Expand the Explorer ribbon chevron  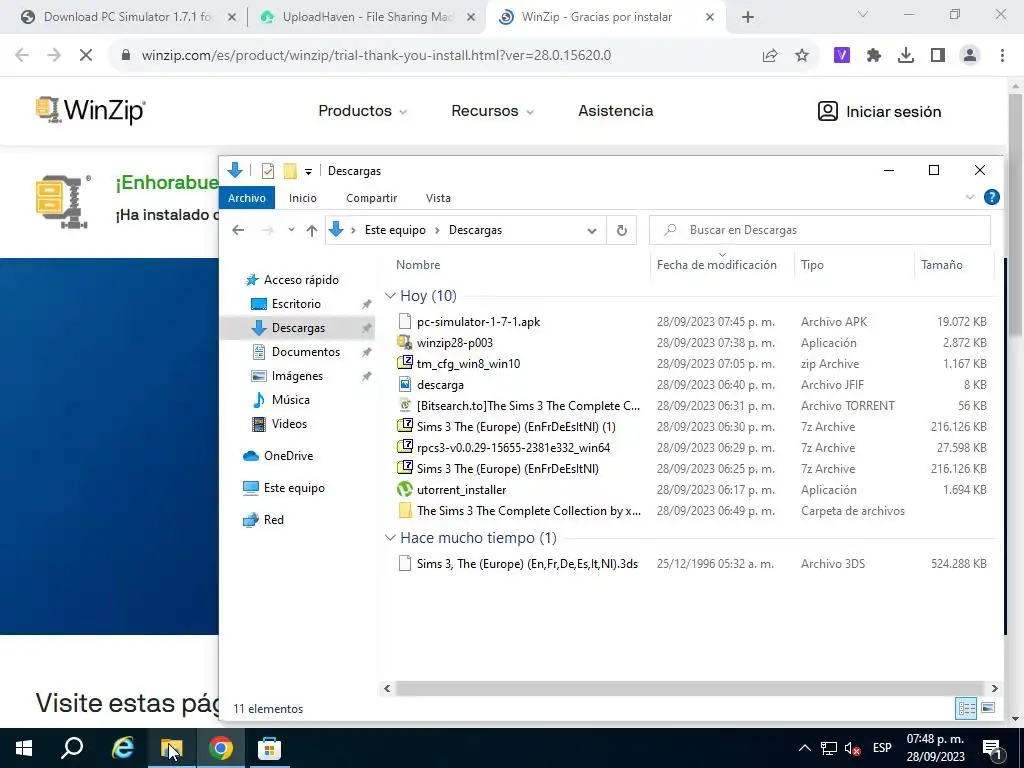tap(970, 197)
